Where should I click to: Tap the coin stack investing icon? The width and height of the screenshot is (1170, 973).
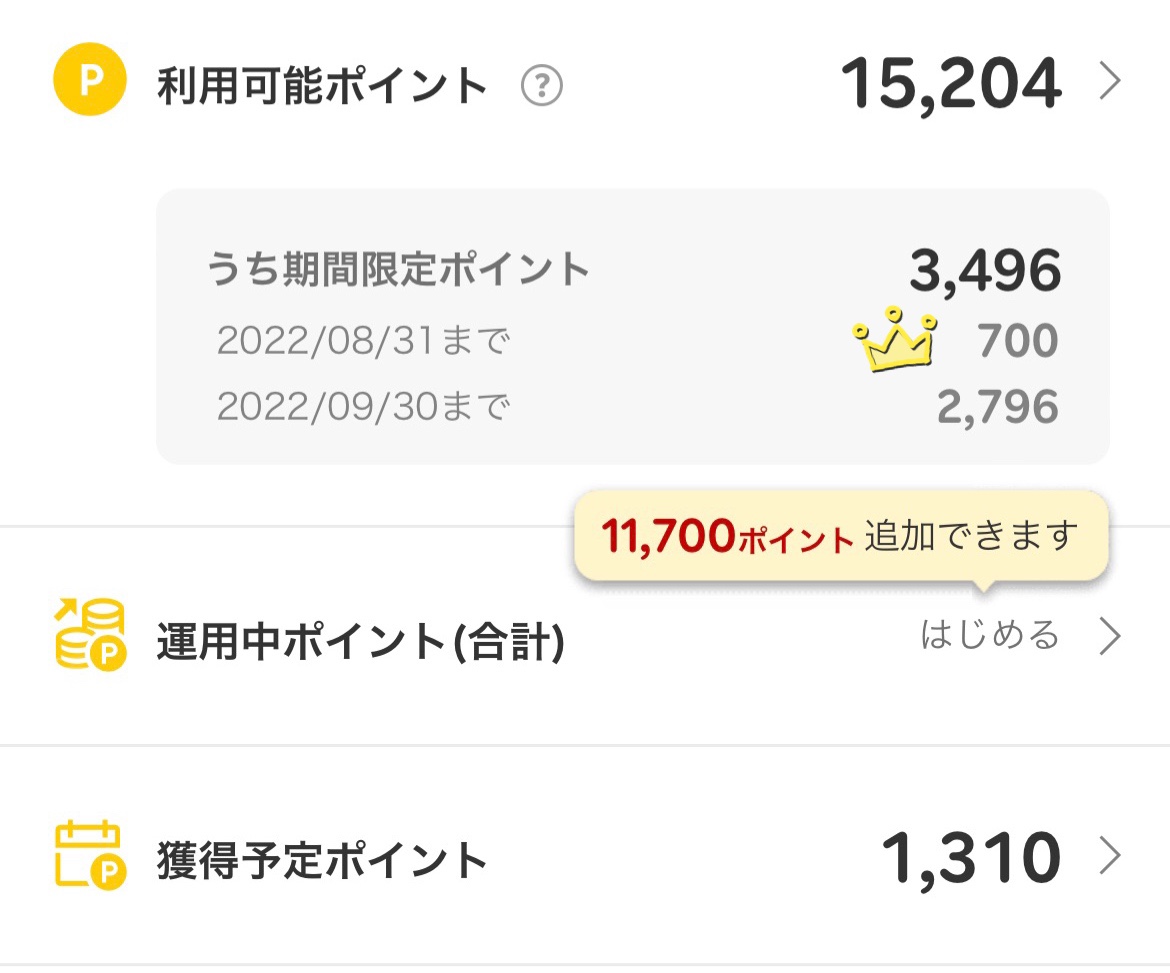tap(89, 633)
